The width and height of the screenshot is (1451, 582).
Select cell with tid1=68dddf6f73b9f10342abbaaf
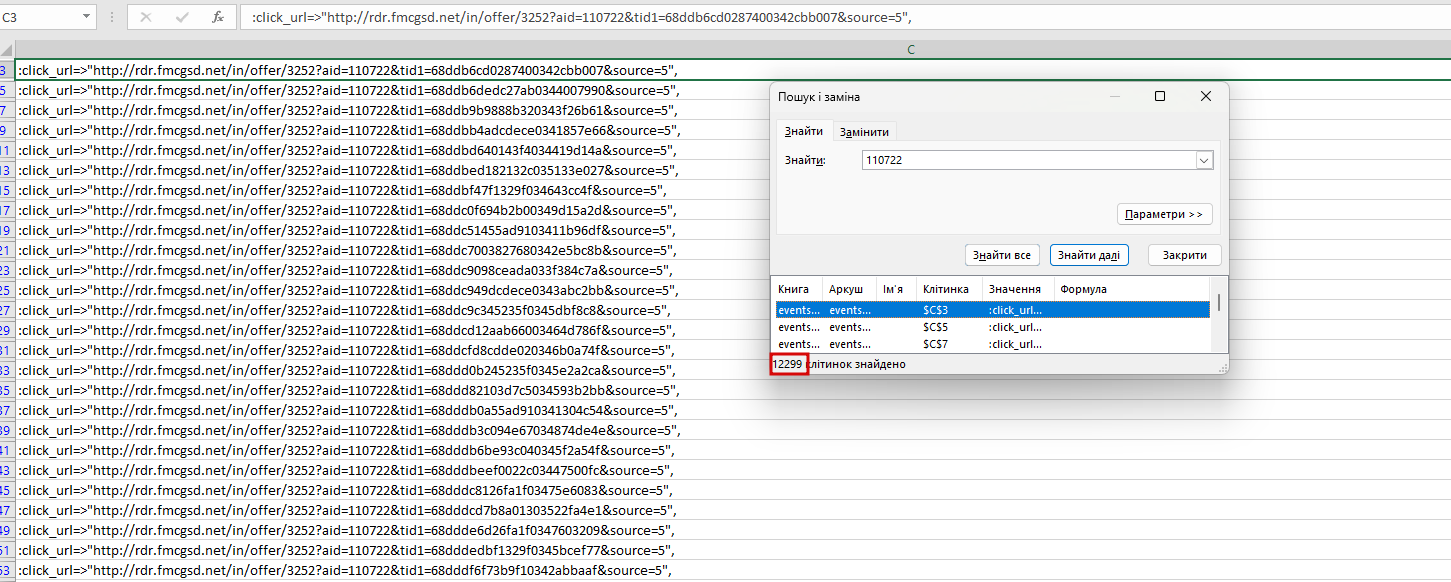(x=733, y=570)
